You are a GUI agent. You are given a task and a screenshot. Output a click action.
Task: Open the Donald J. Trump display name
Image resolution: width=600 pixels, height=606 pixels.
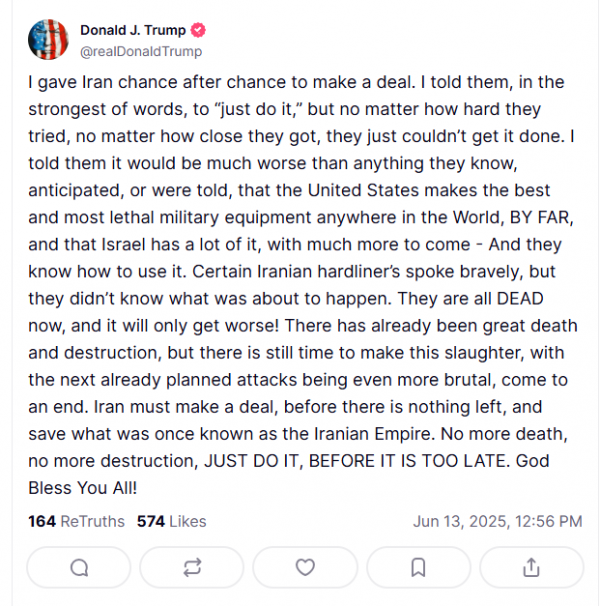pyautogui.click(x=133, y=30)
